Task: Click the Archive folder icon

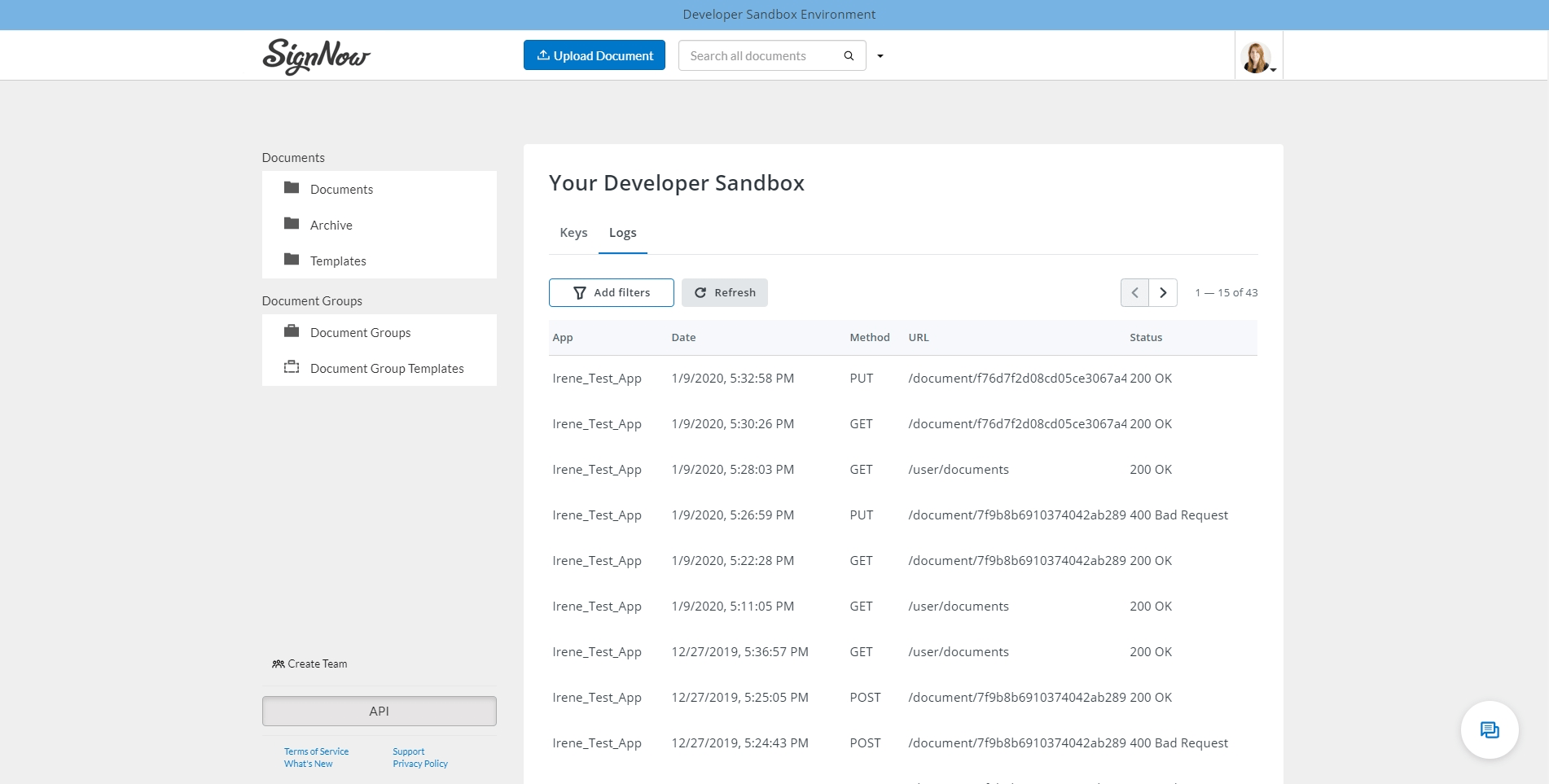Action: (x=292, y=224)
